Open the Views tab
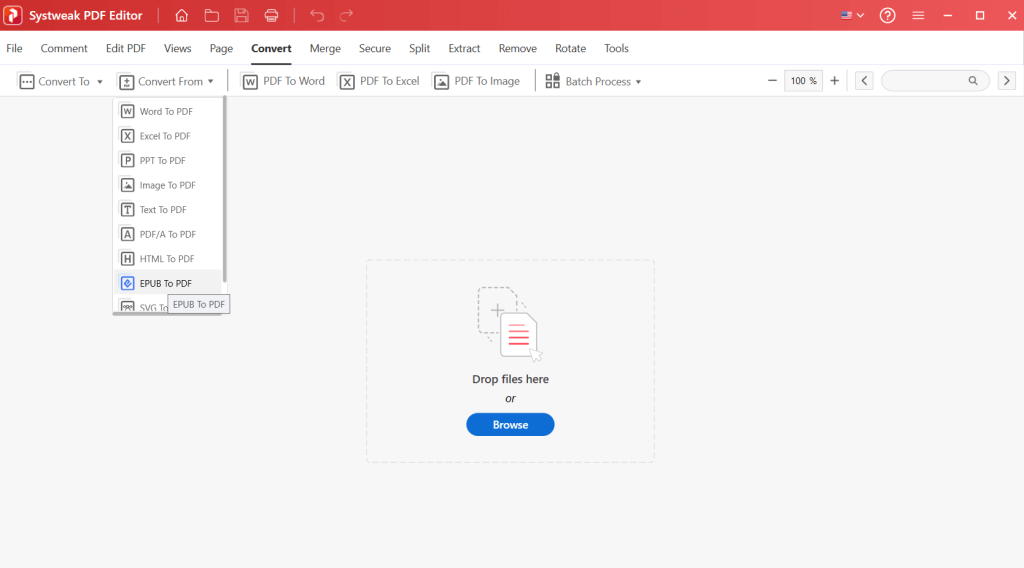1024x568 pixels. (178, 48)
